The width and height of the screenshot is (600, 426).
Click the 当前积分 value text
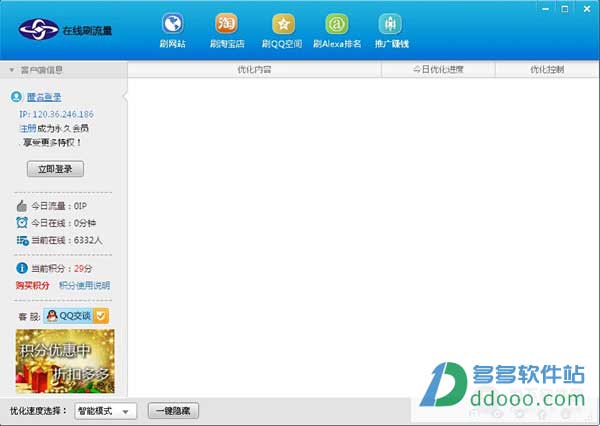point(83,268)
